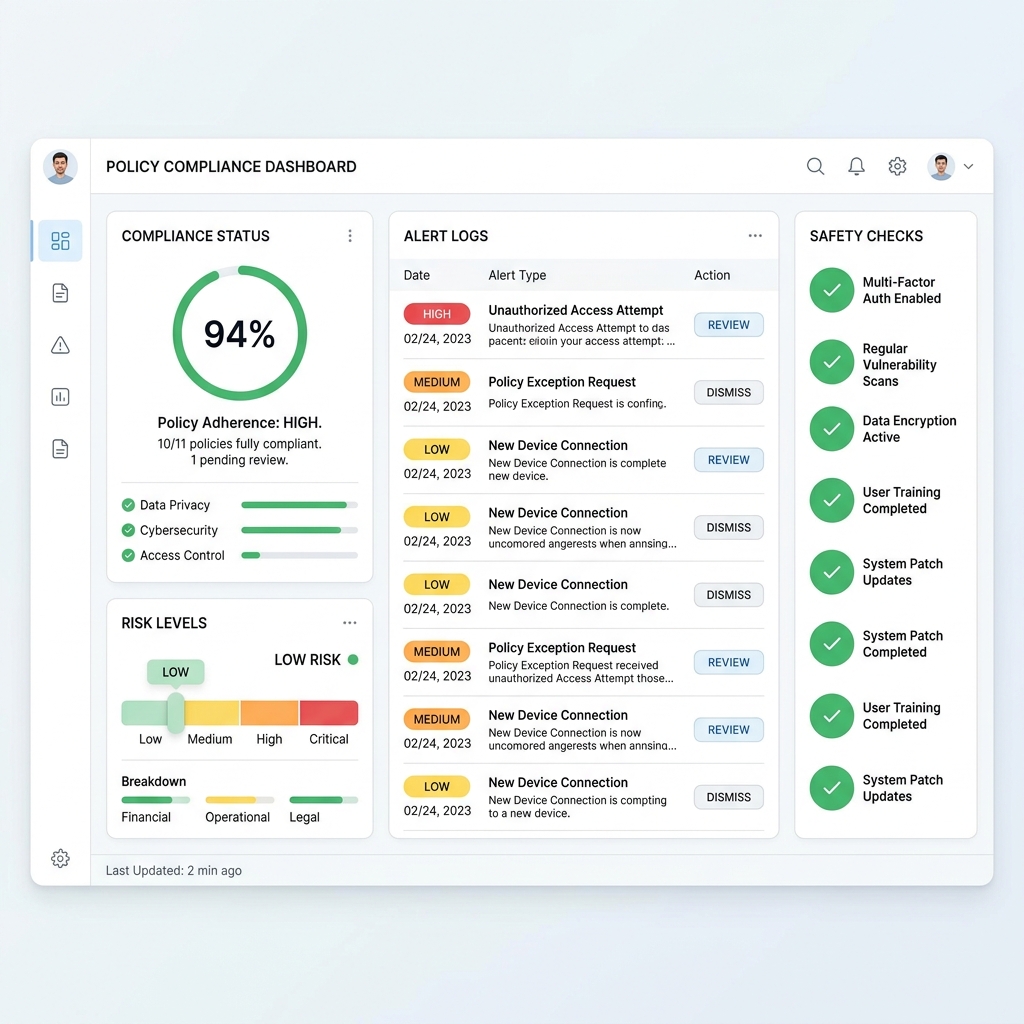Click Regular Vulnerability Scans checkmark
Image resolution: width=1024 pixels, height=1024 pixels.
tap(832, 362)
